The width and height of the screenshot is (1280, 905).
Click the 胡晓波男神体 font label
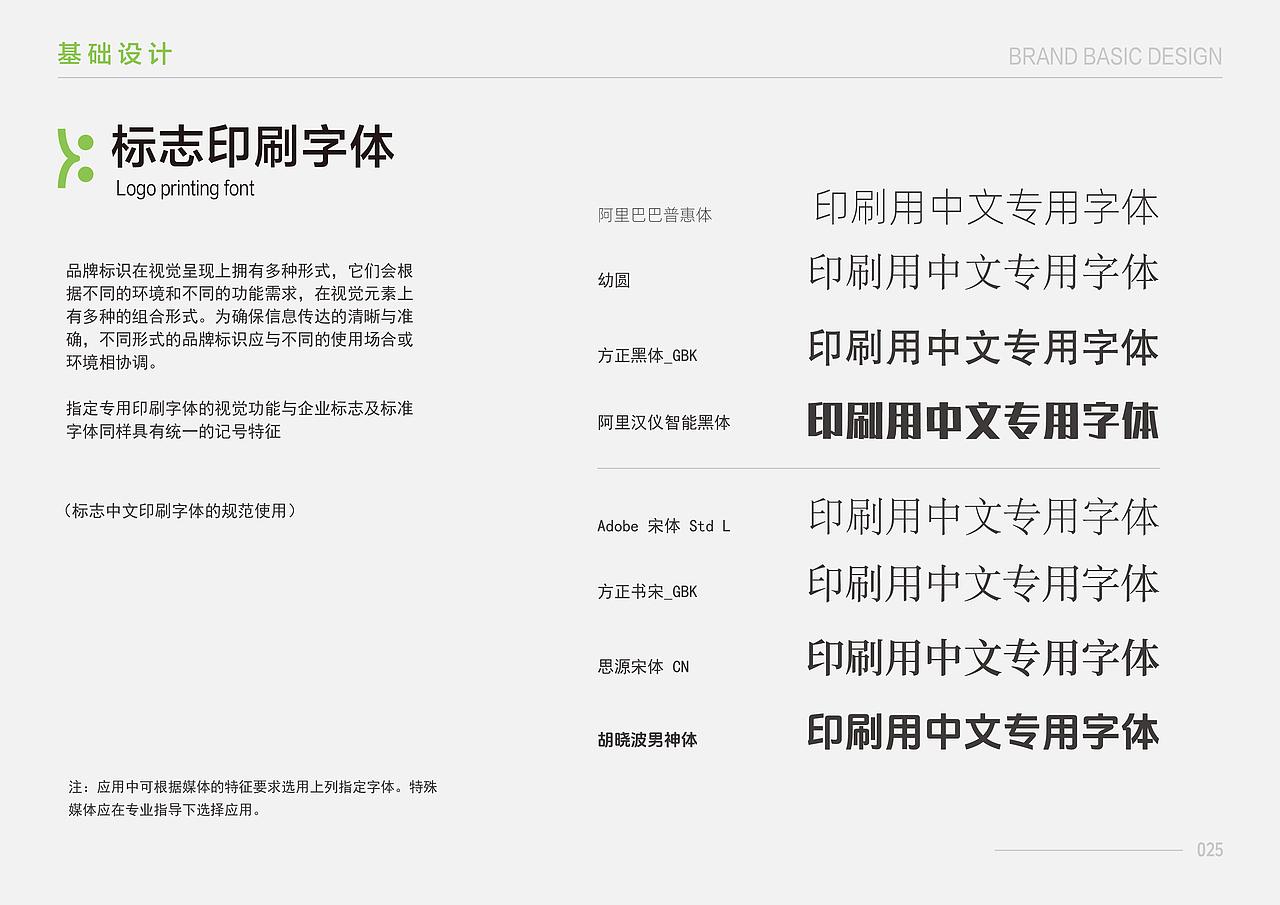647,740
